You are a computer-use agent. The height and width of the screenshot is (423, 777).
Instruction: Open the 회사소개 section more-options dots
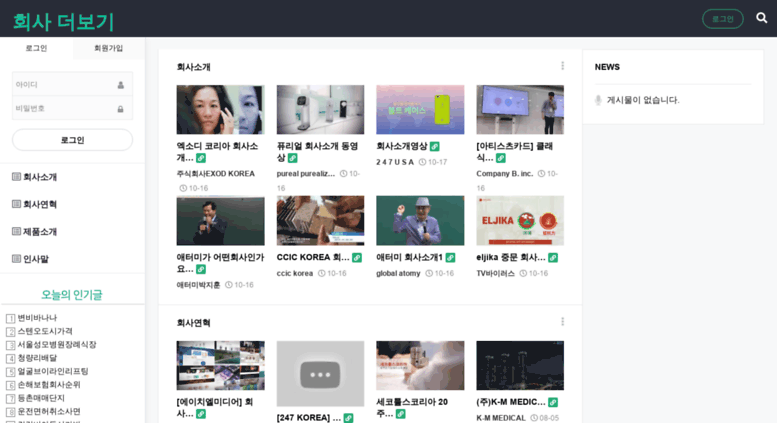[x=562, y=66]
